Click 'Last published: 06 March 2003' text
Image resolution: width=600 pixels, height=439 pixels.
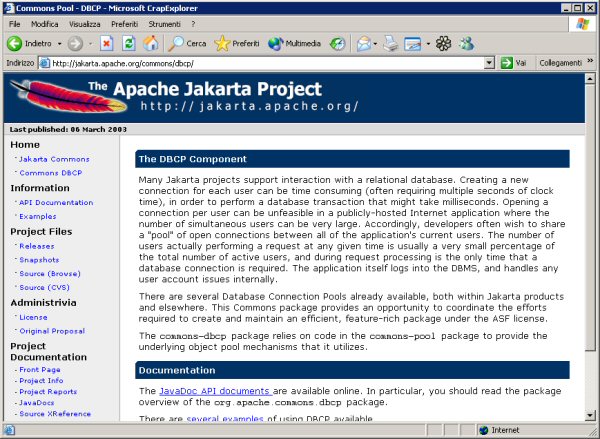click(x=68, y=129)
